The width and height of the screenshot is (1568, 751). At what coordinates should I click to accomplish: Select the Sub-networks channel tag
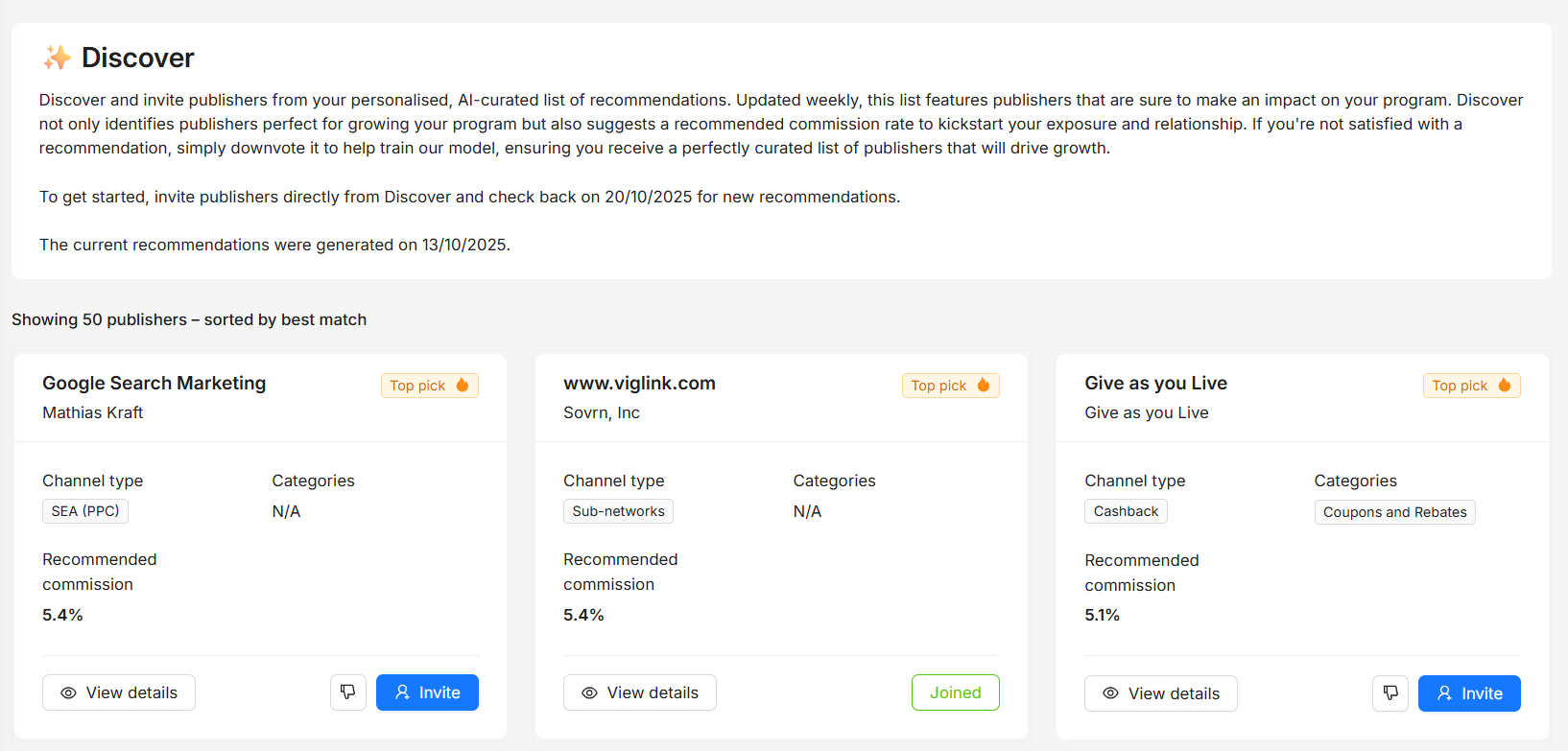point(618,511)
